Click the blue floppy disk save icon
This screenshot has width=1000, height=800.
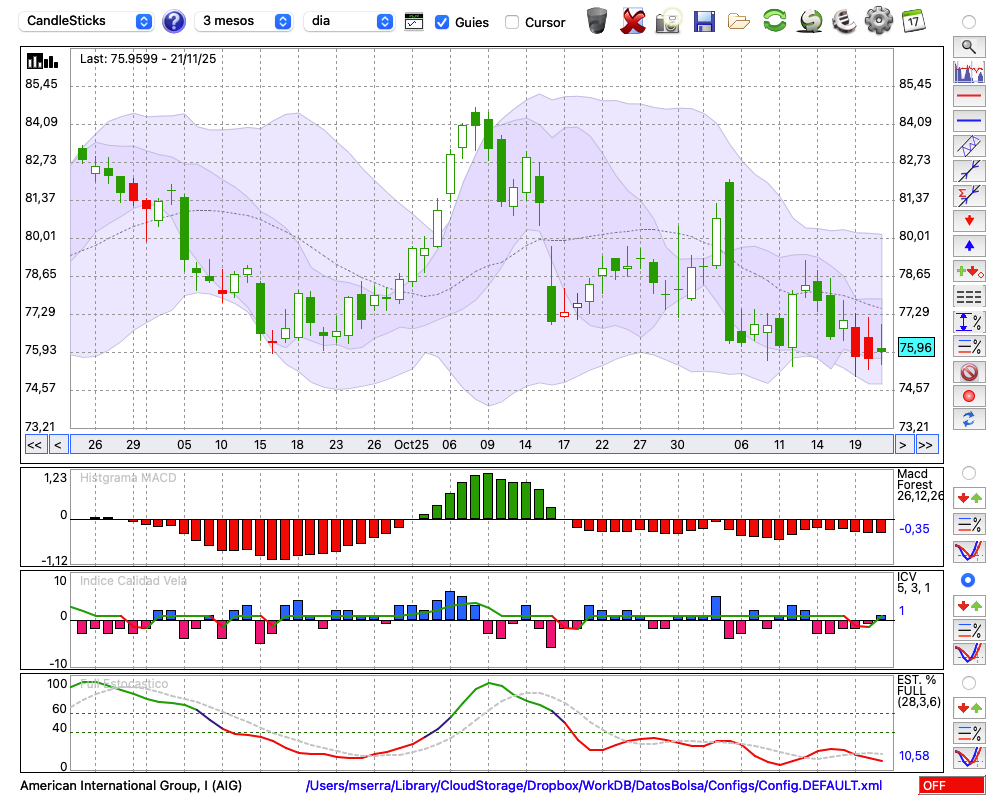click(x=704, y=20)
